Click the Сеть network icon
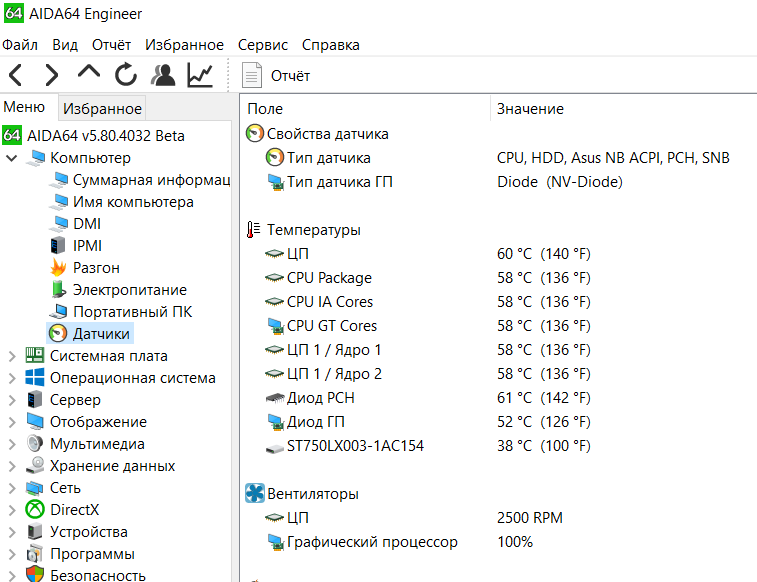The height and width of the screenshot is (582, 757). [x=35, y=488]
